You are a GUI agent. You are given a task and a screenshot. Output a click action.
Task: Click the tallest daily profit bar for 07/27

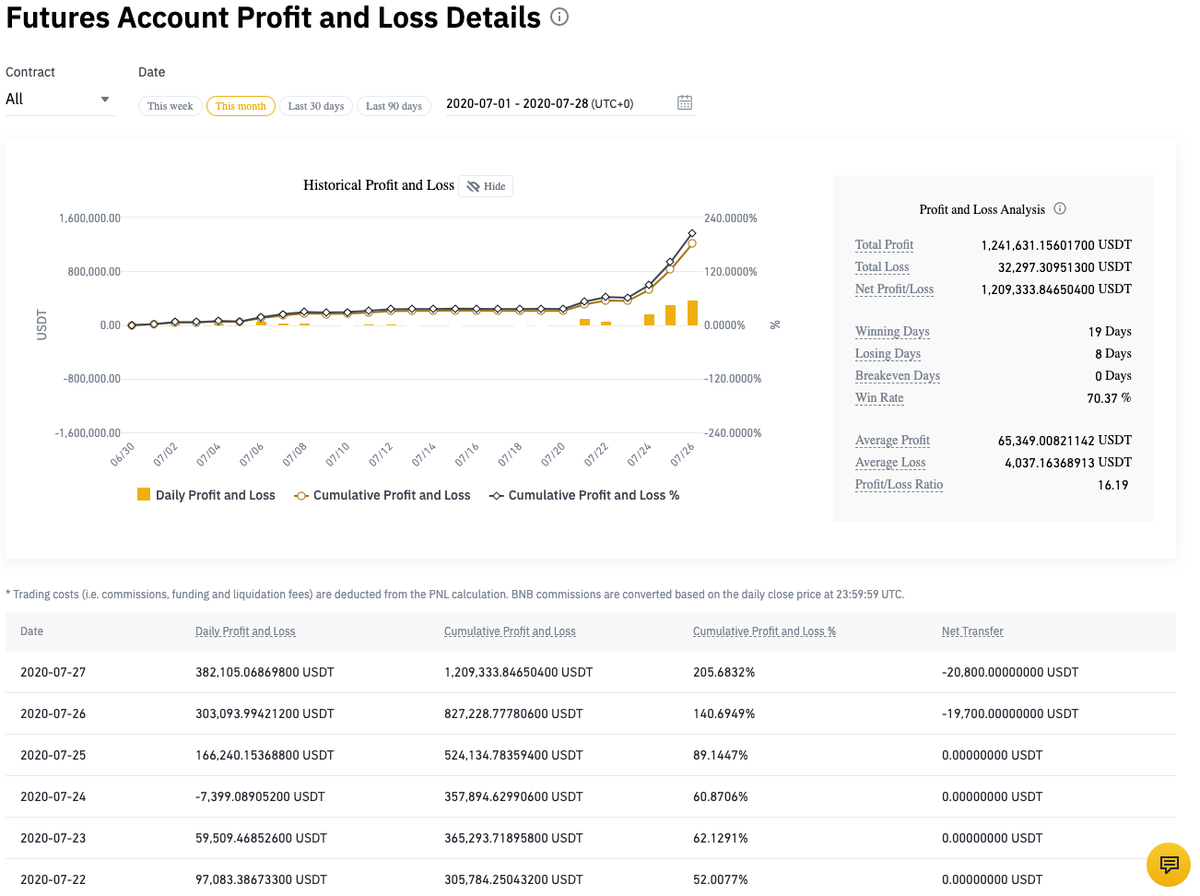coord(692,312)
